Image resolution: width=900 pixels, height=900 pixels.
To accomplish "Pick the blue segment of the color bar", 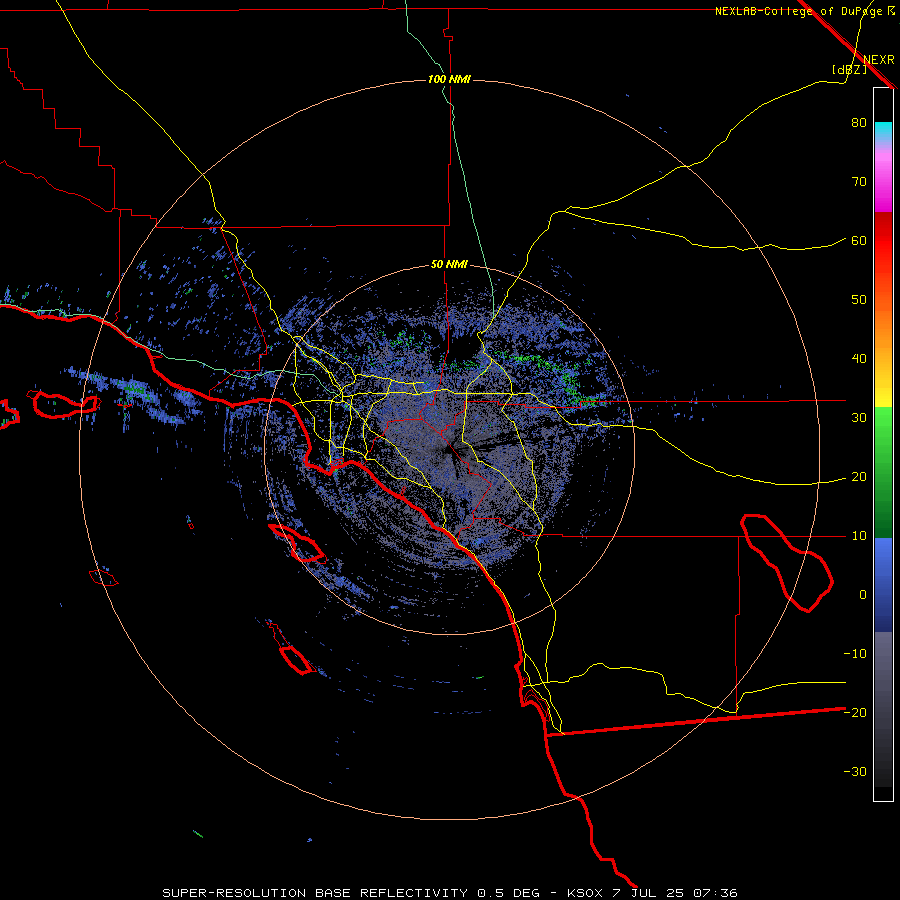I will click(883, 584).
